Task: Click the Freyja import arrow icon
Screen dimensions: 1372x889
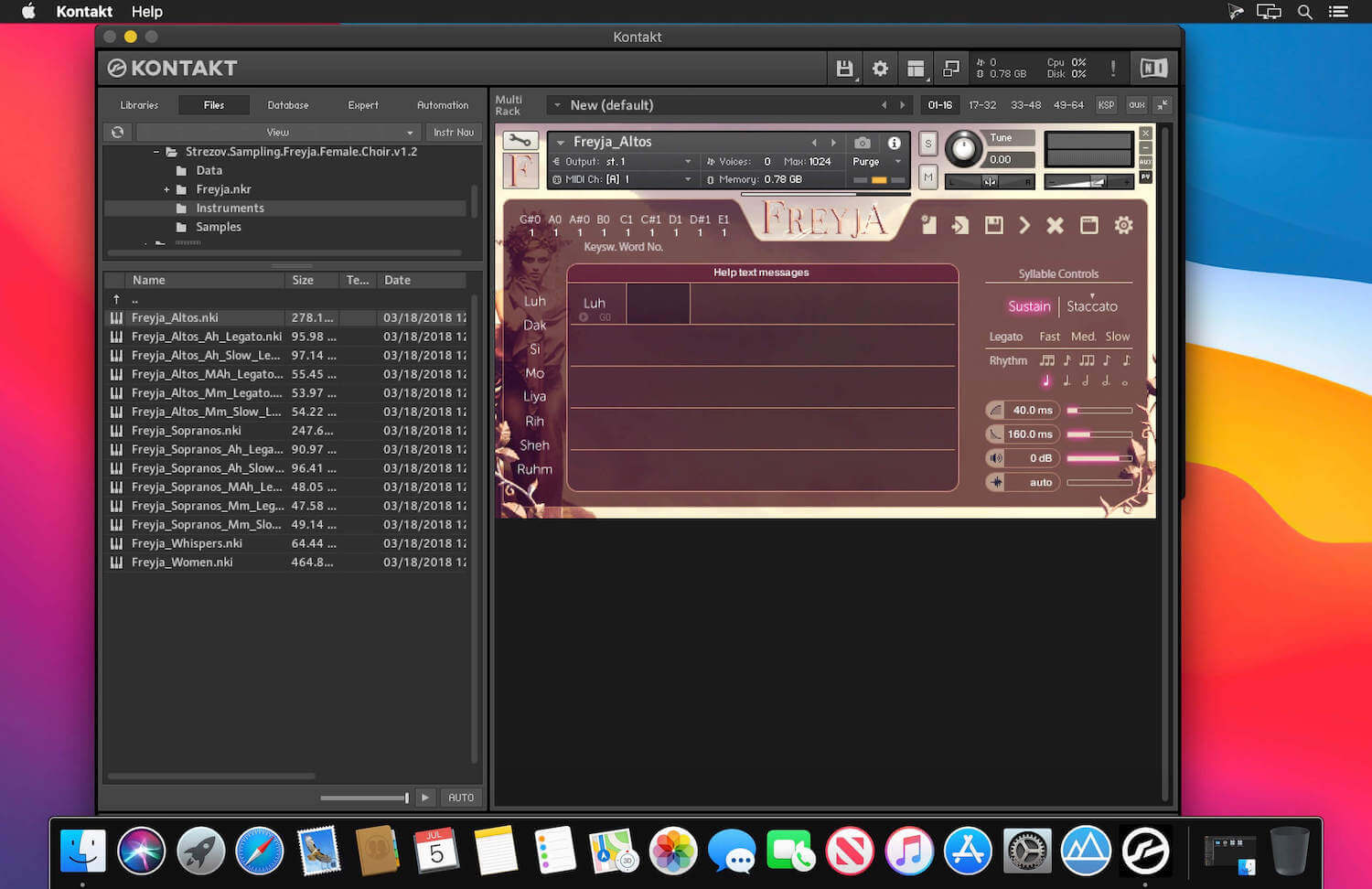Action: point(960,225)
